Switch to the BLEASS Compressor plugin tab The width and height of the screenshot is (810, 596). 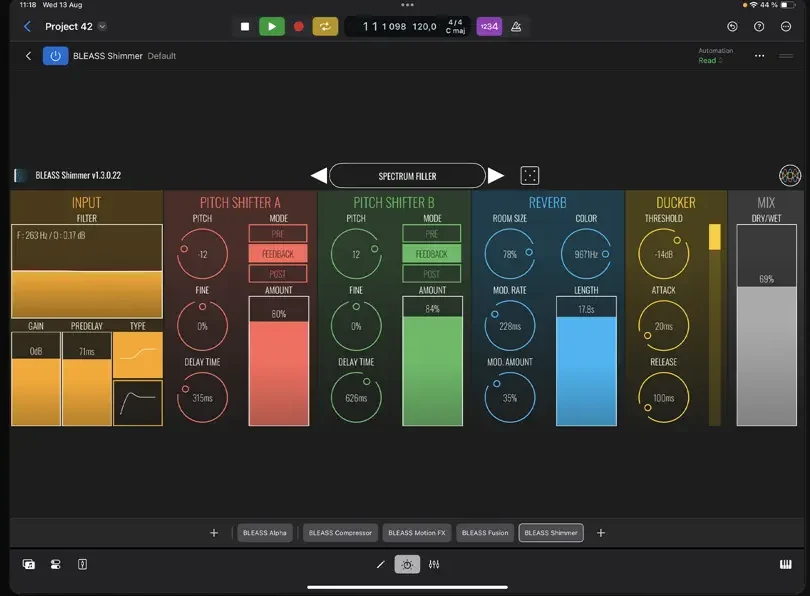[340, 532]
